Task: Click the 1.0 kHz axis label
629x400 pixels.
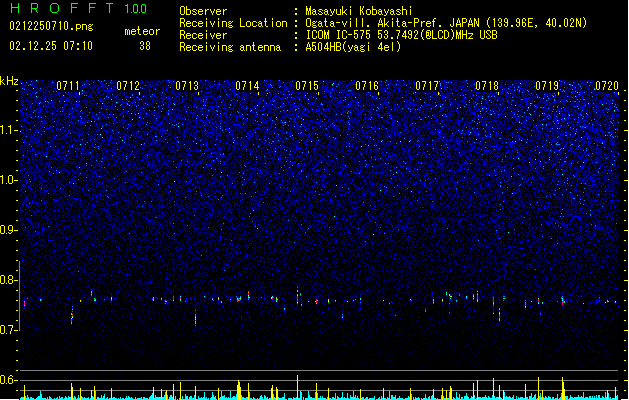Action: (x=8, y=180)
